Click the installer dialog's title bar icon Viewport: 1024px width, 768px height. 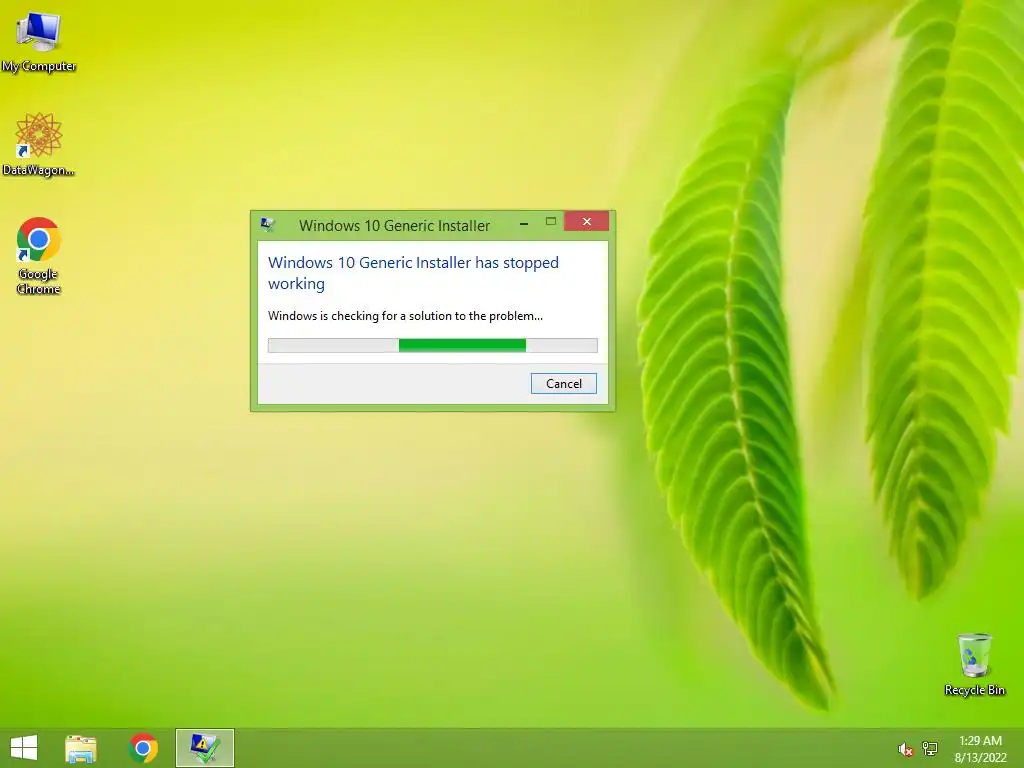click(267, 225)
